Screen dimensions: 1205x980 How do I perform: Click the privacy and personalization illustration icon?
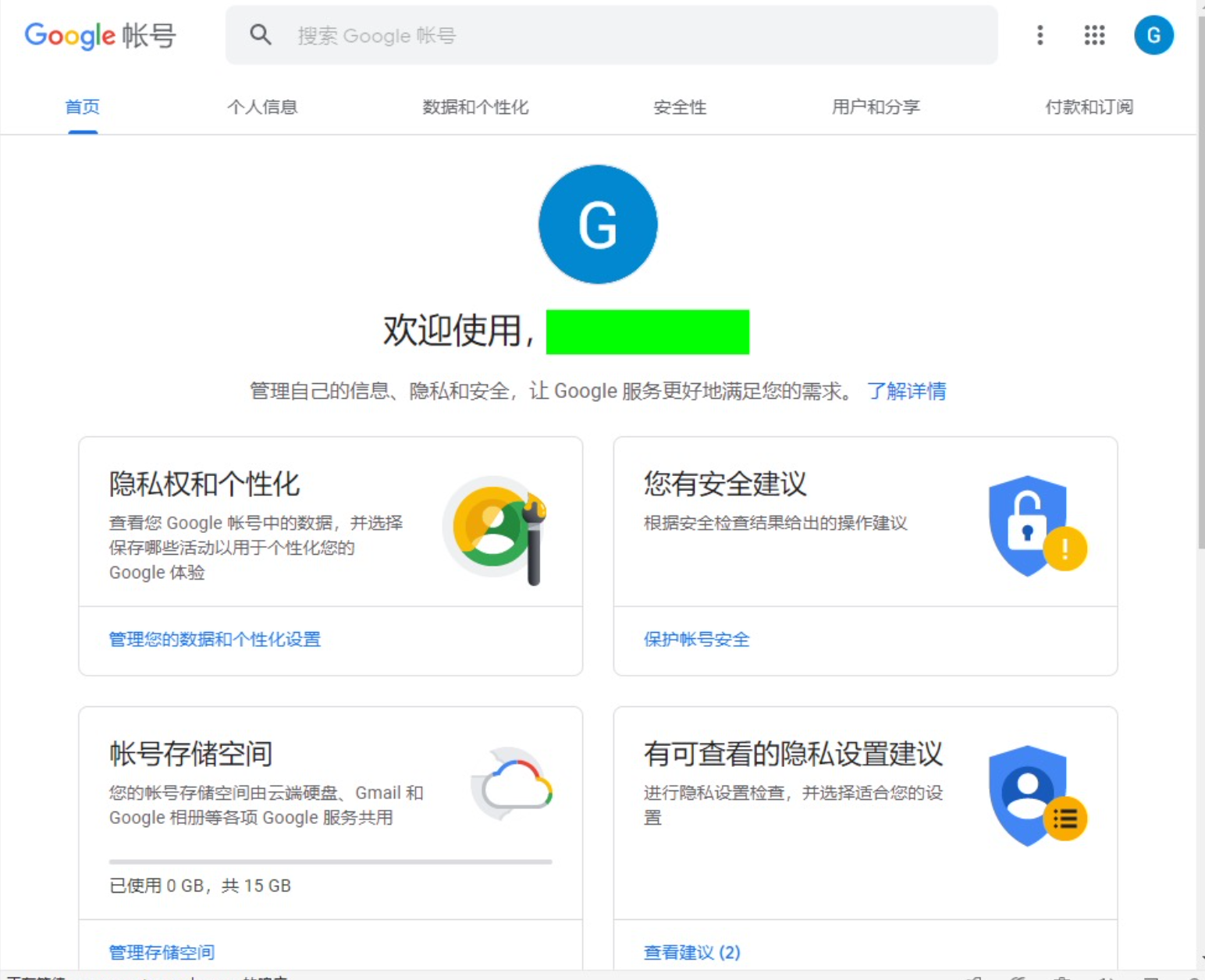click(x=496, y=530)
